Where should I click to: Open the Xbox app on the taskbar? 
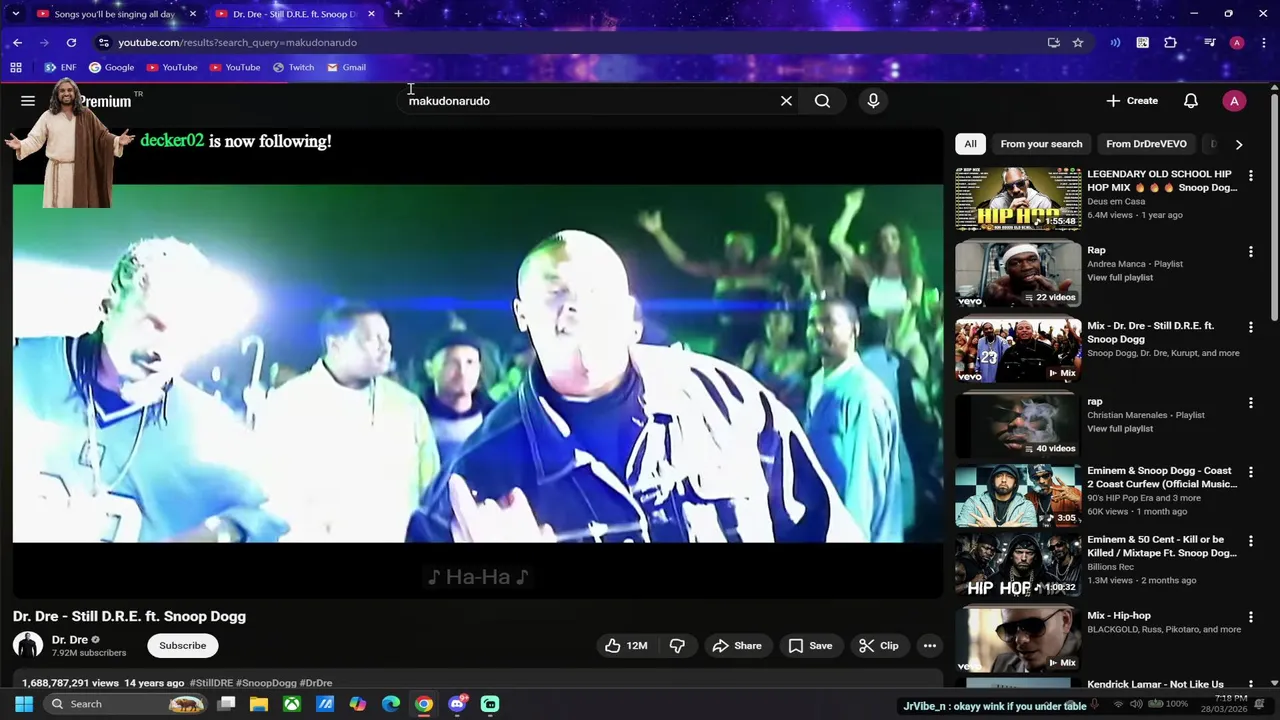pos(292,704)
